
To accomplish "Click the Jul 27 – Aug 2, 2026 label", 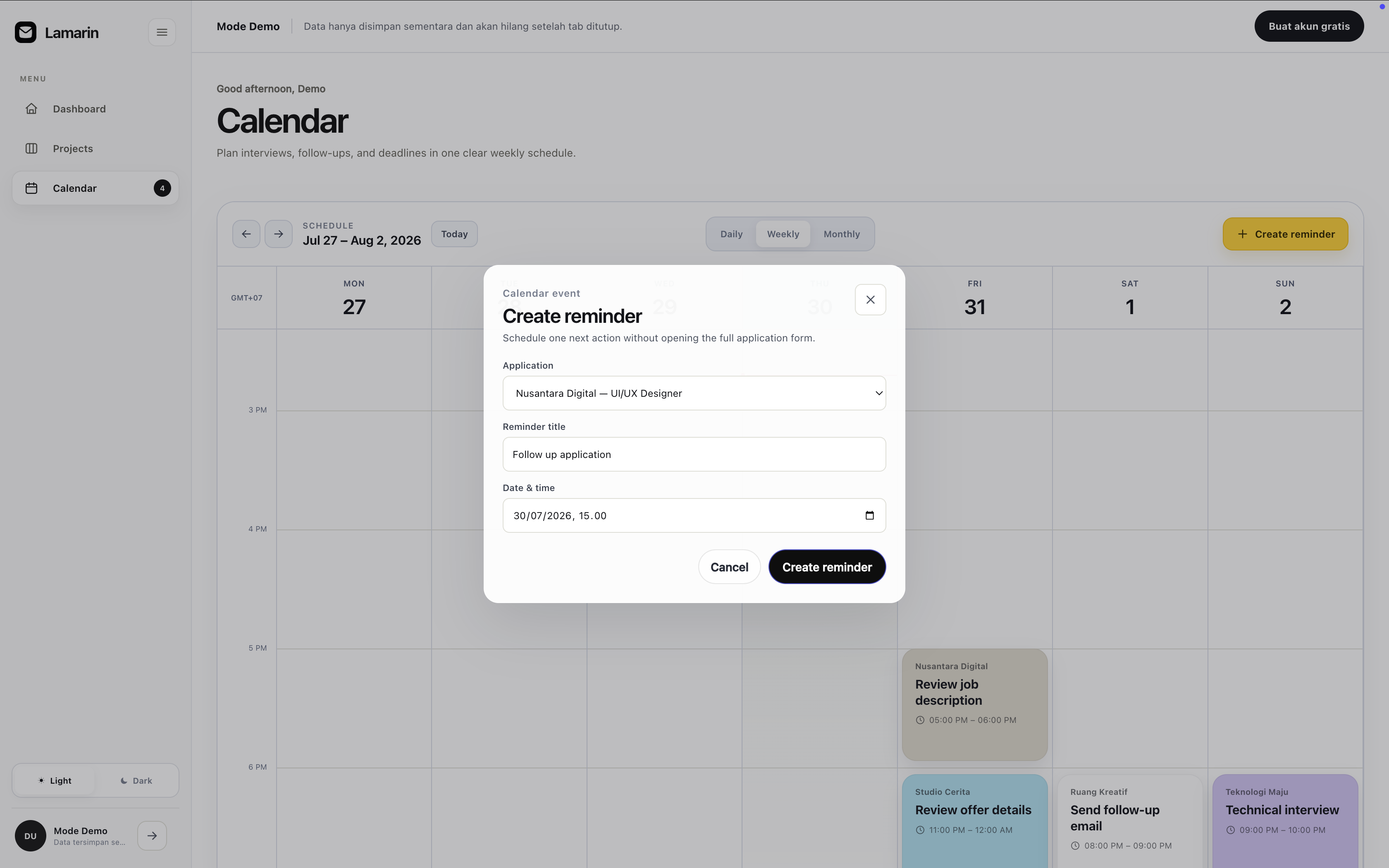I will (362, 241).
